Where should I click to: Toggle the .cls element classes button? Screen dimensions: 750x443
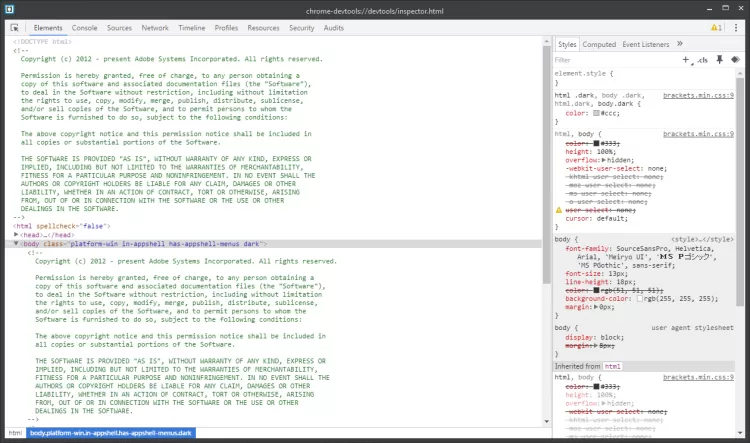(702, 60)
